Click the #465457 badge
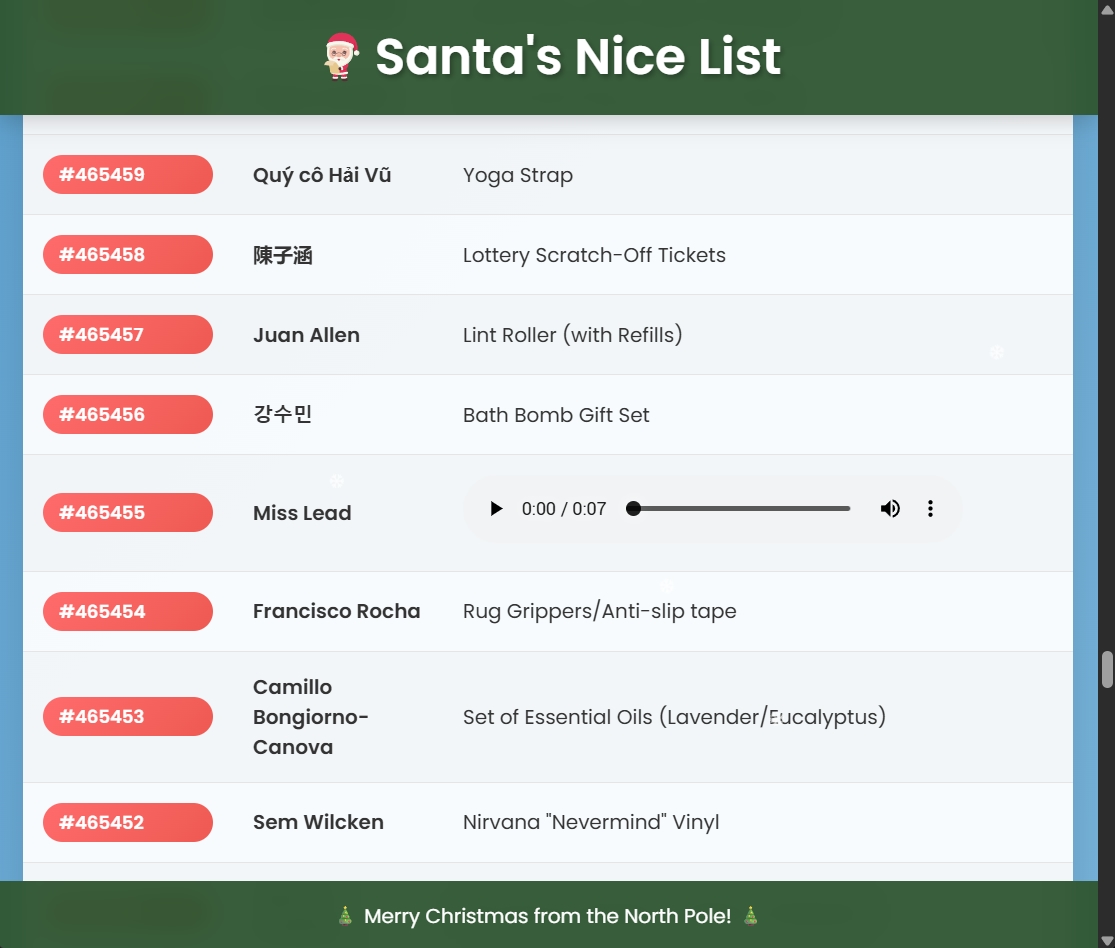The image size is (1115, 948). (128, 335)
